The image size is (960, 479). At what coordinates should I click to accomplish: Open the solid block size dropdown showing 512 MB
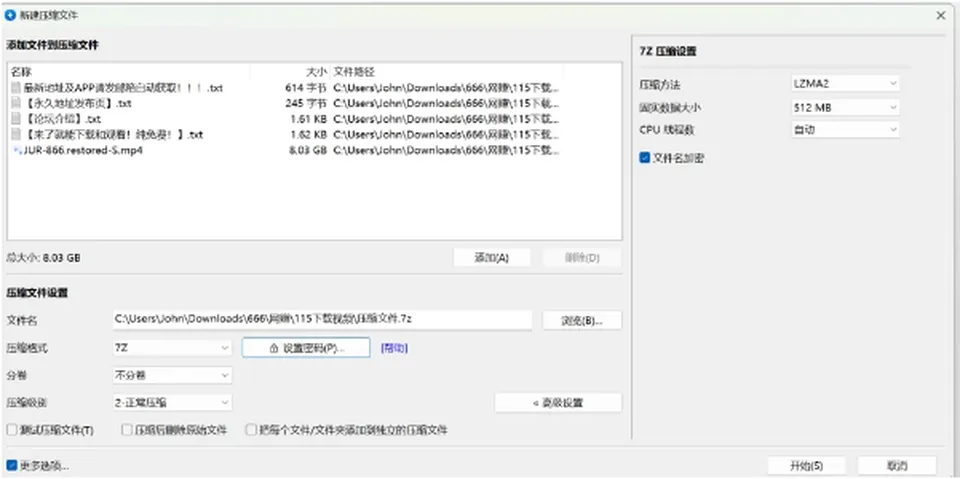pyautogui.click(x=846, y=108)
